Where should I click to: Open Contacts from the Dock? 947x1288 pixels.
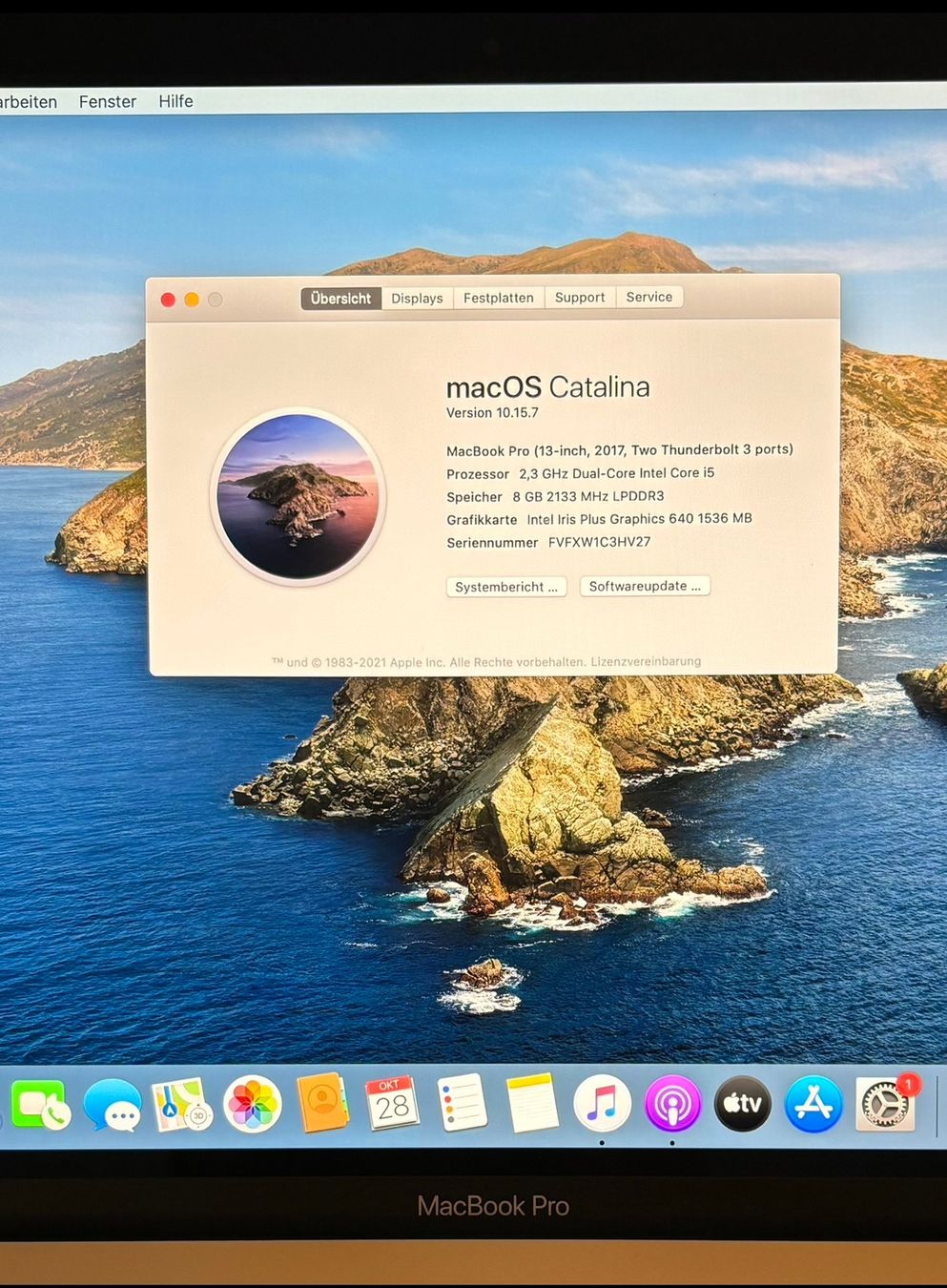point(322,1103)
